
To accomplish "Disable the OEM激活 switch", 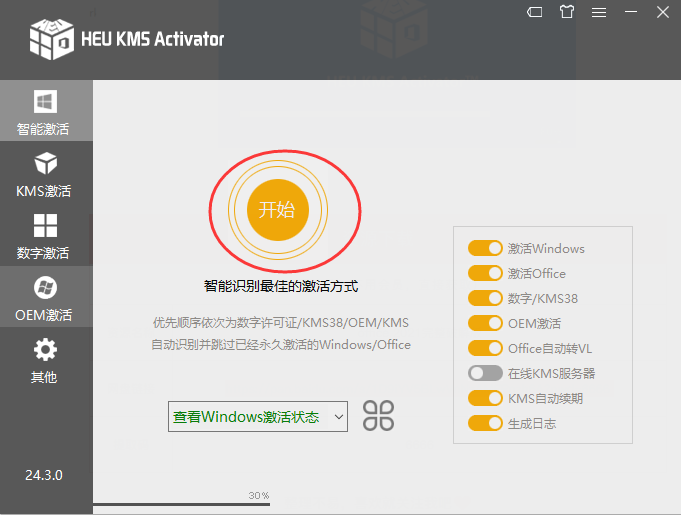I will [485, 323].
